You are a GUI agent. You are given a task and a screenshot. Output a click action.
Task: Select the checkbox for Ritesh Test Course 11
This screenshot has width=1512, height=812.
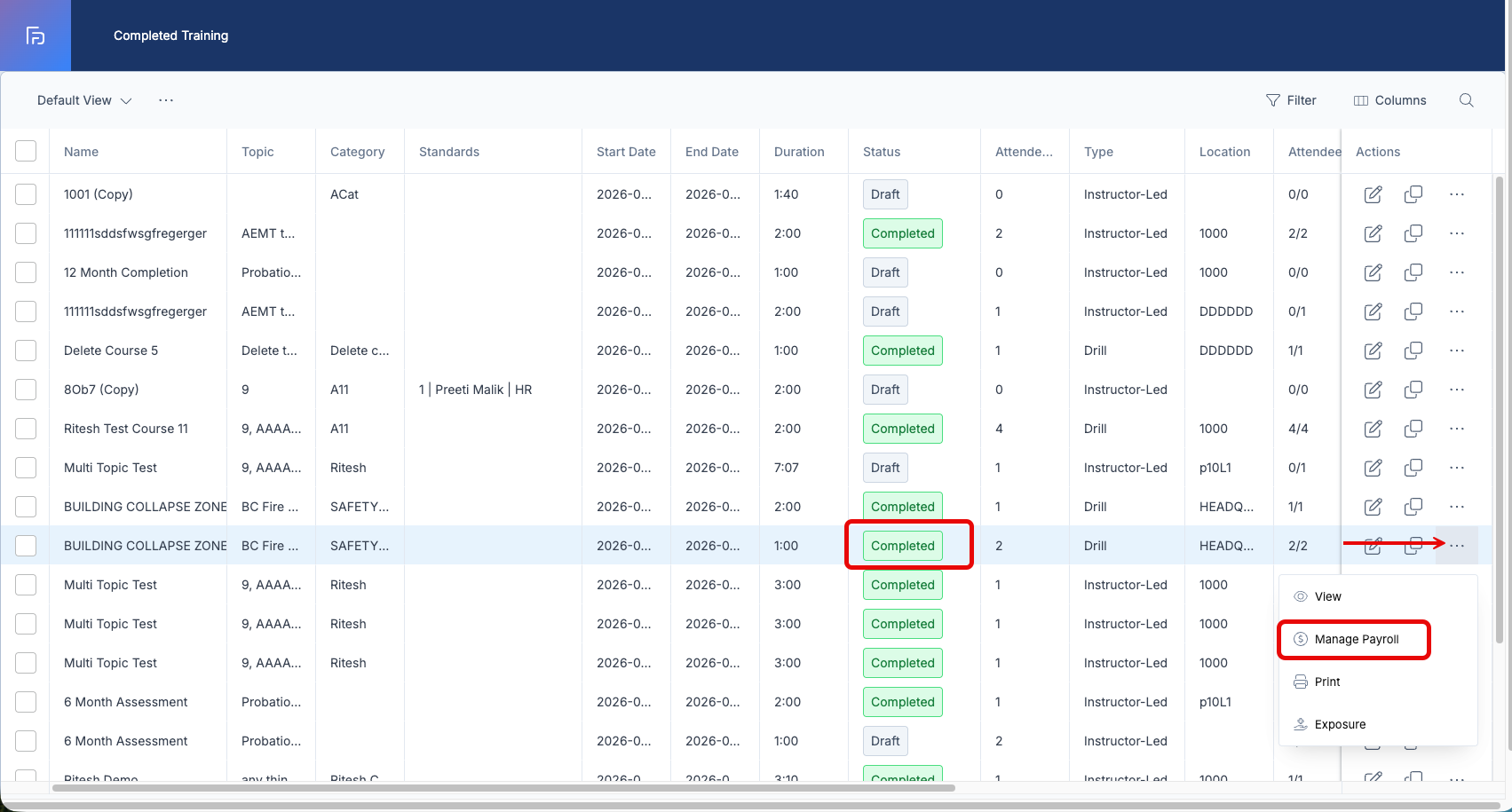[26, 429]
